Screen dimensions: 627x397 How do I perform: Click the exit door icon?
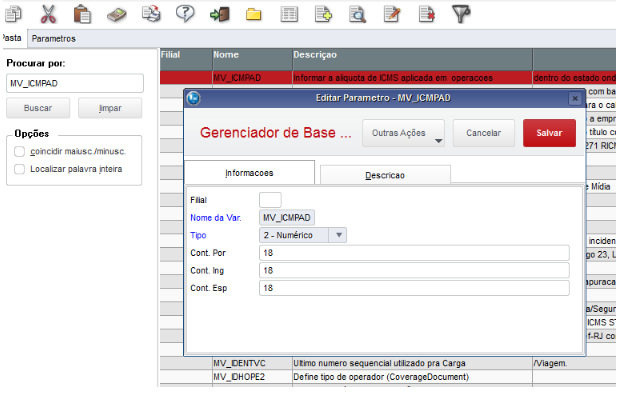click(x=220, y=15)
